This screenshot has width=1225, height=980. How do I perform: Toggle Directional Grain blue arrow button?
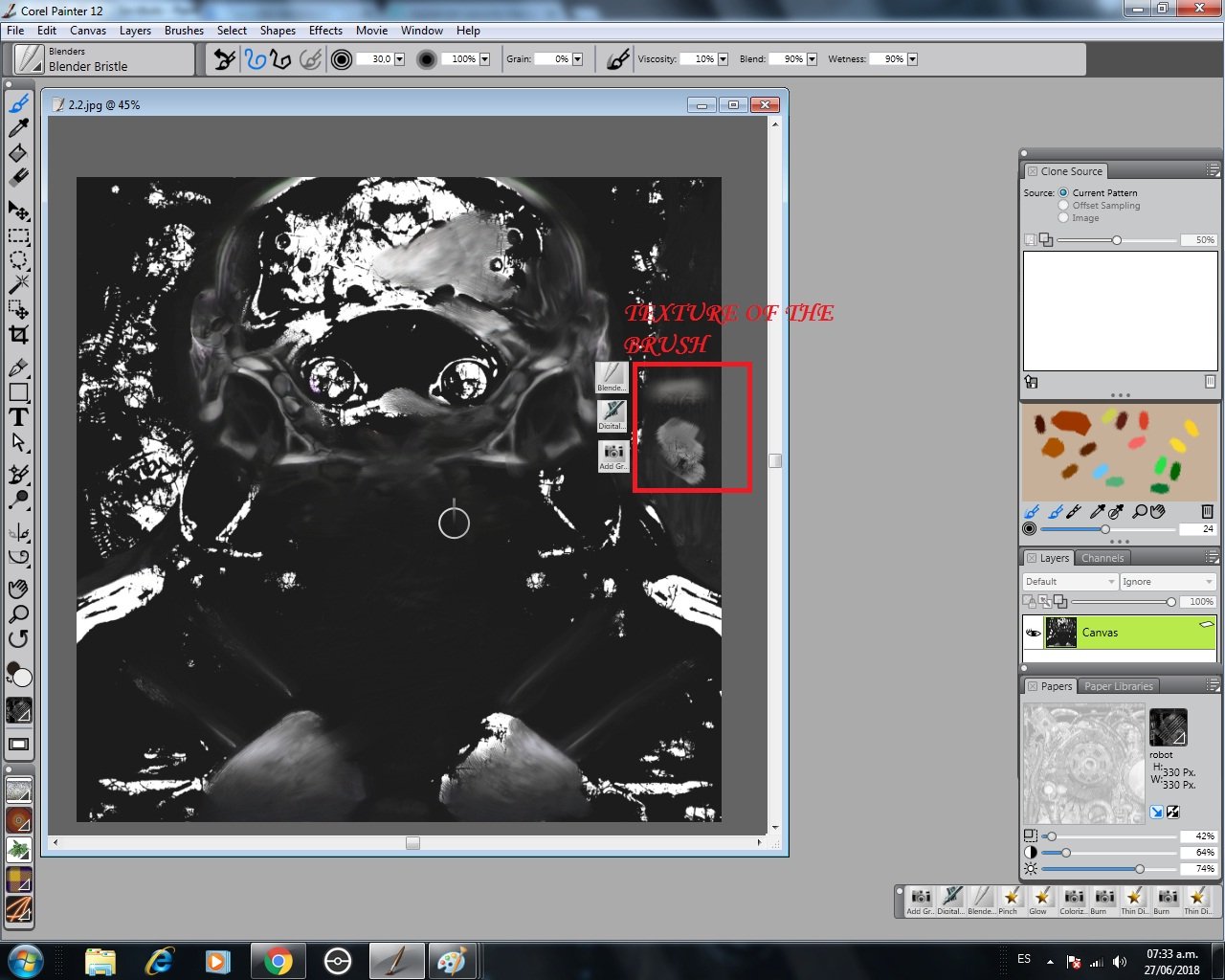tap(1156, 813)
